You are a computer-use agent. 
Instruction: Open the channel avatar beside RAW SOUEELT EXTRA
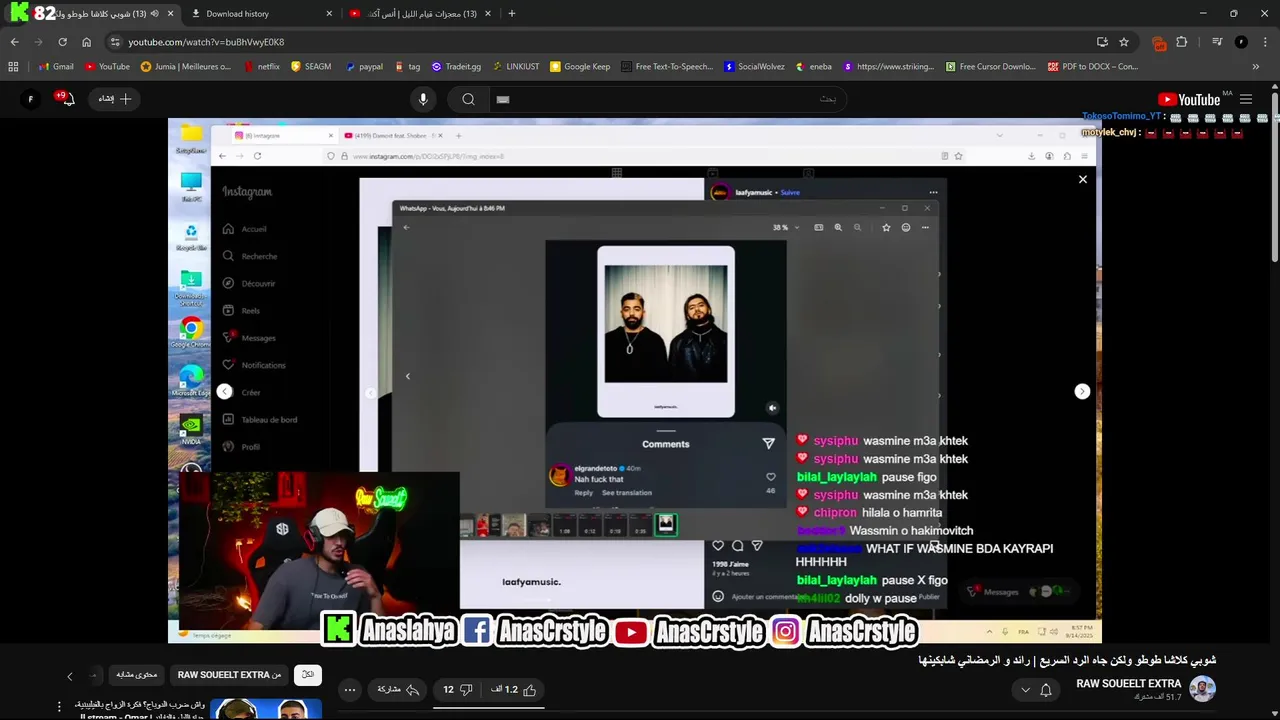[x=1202, y=689]
